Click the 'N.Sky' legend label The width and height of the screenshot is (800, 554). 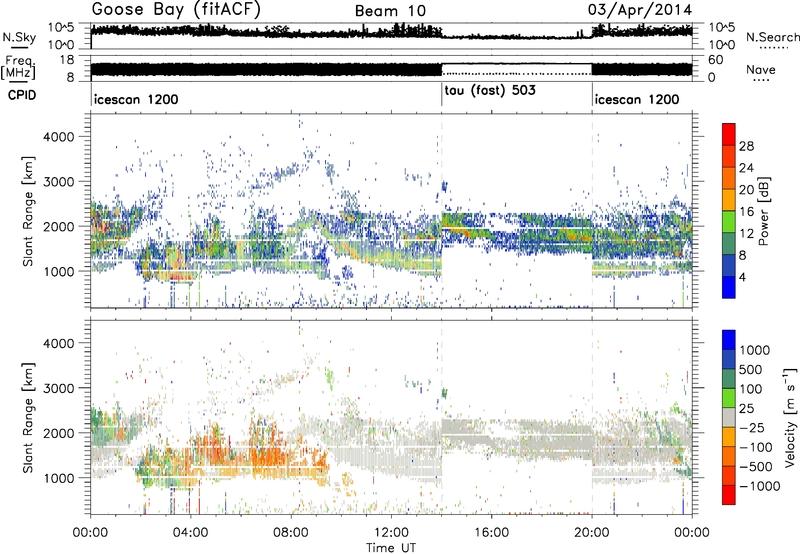click(x=19, y=37)
